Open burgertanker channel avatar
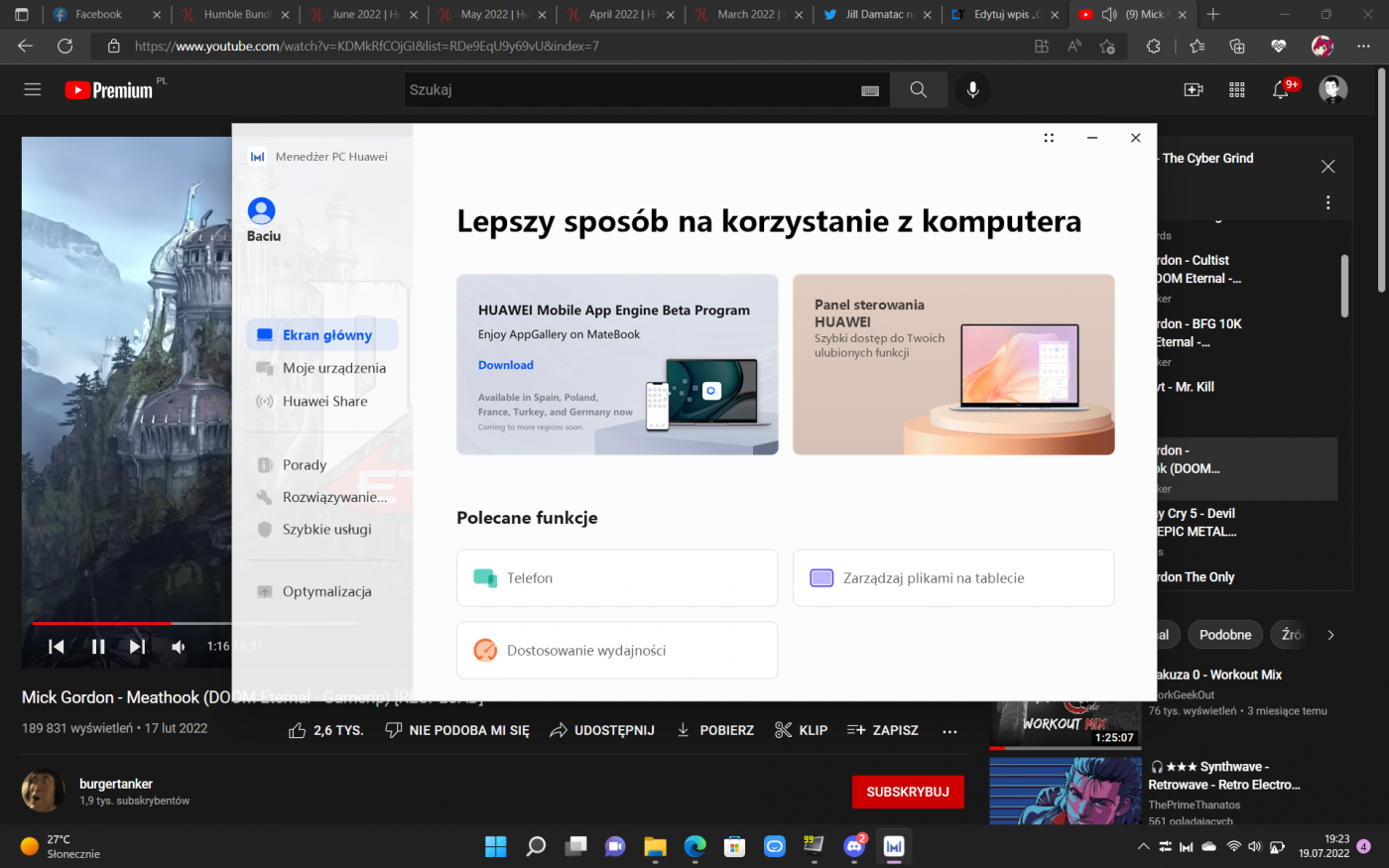 point(43,791)
